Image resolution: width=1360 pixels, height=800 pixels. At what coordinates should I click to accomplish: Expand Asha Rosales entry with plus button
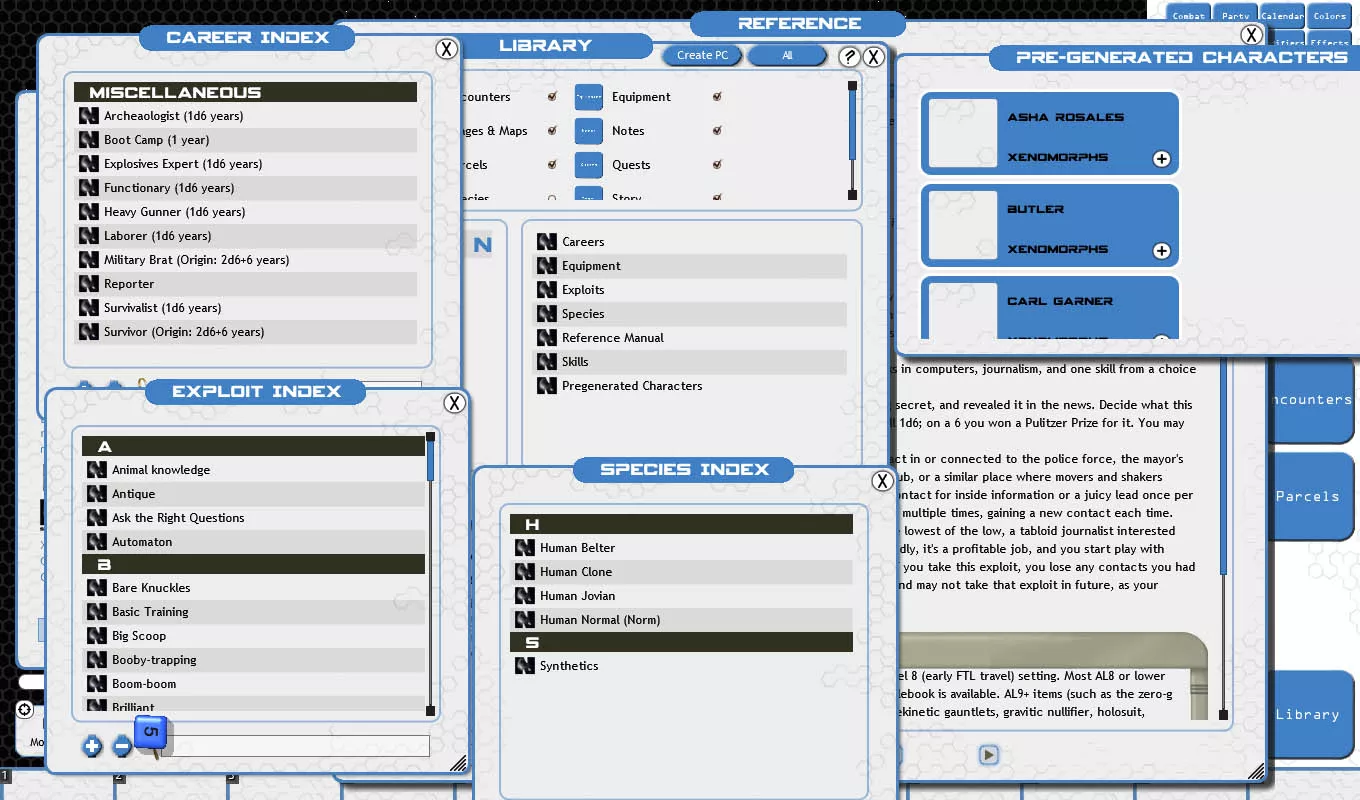click(x=1161, y=159)
